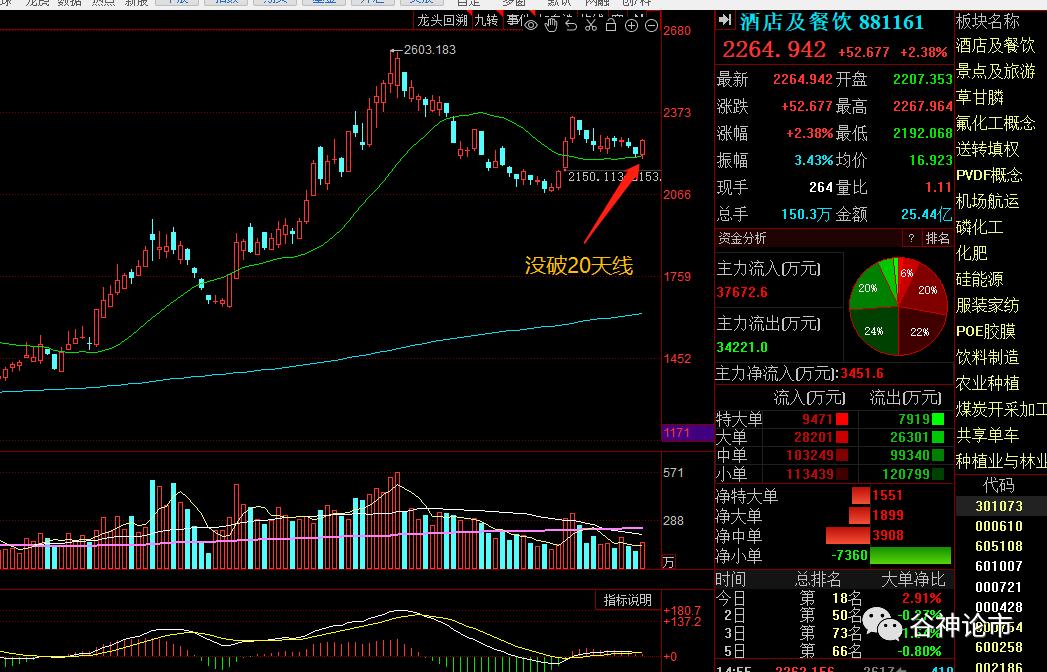The width and height of the screenshot is (1047, 672).
Task: Click the 净中单 value 3908
Action: click(x=888, y=535)
